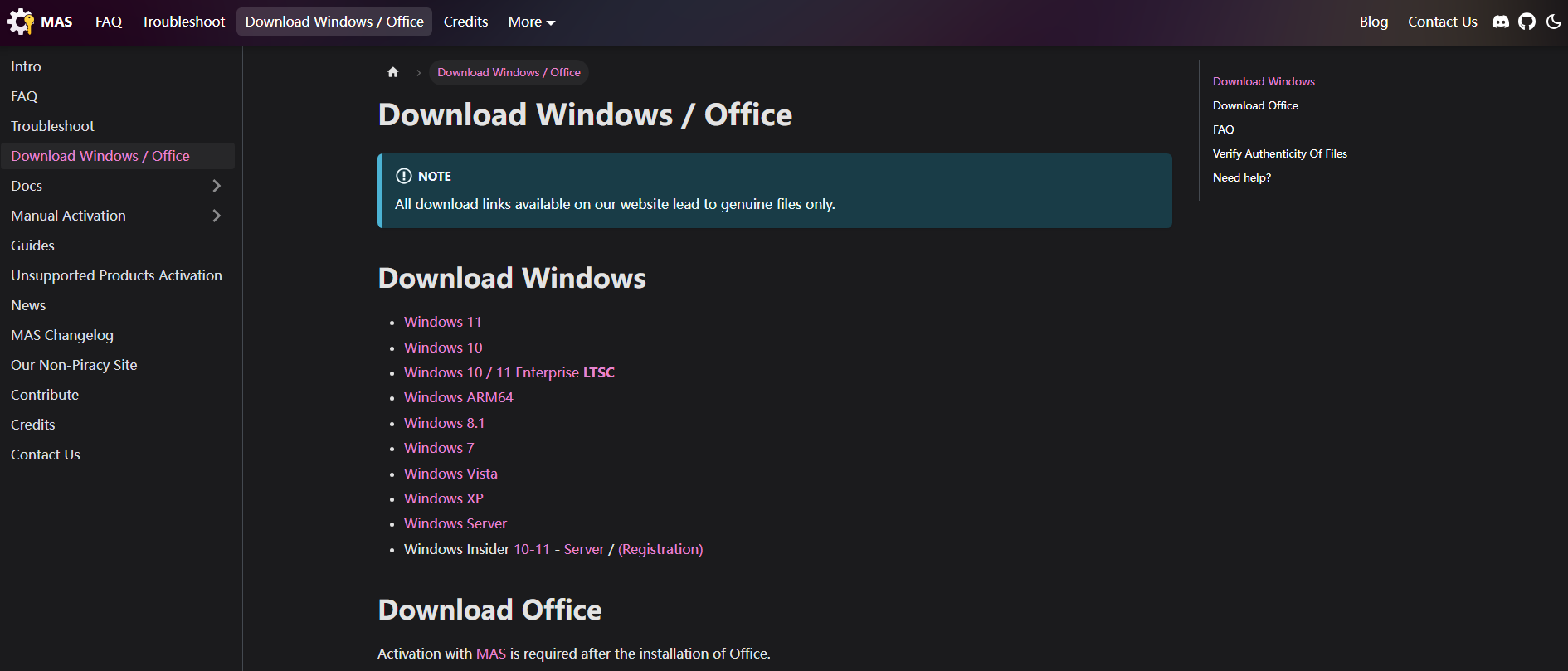
Task: Click the MAS link in the Office paragraph
Action: [491, 654]
